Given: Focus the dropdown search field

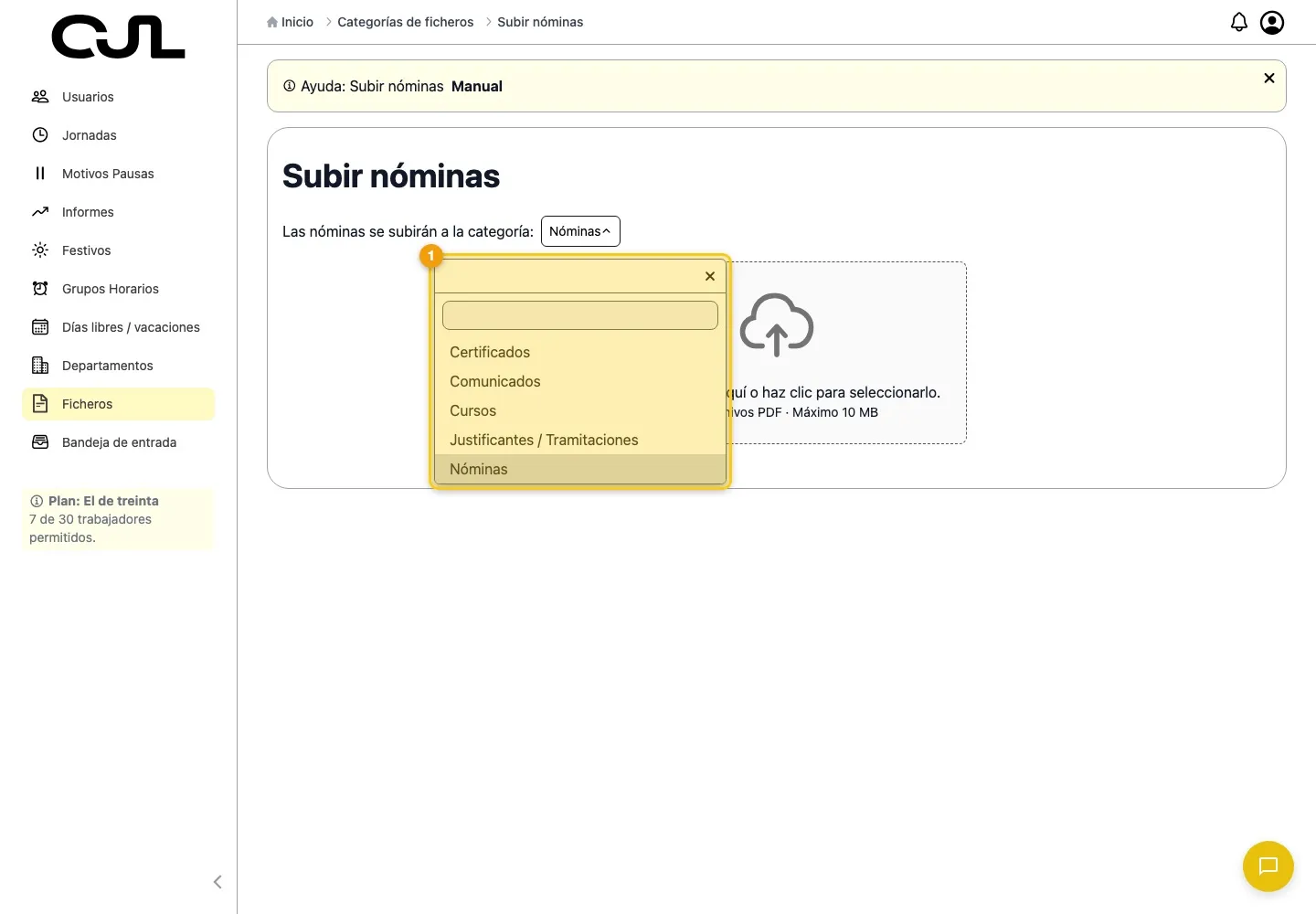Looking at the screenshot, I should click(x=580, y=315).
